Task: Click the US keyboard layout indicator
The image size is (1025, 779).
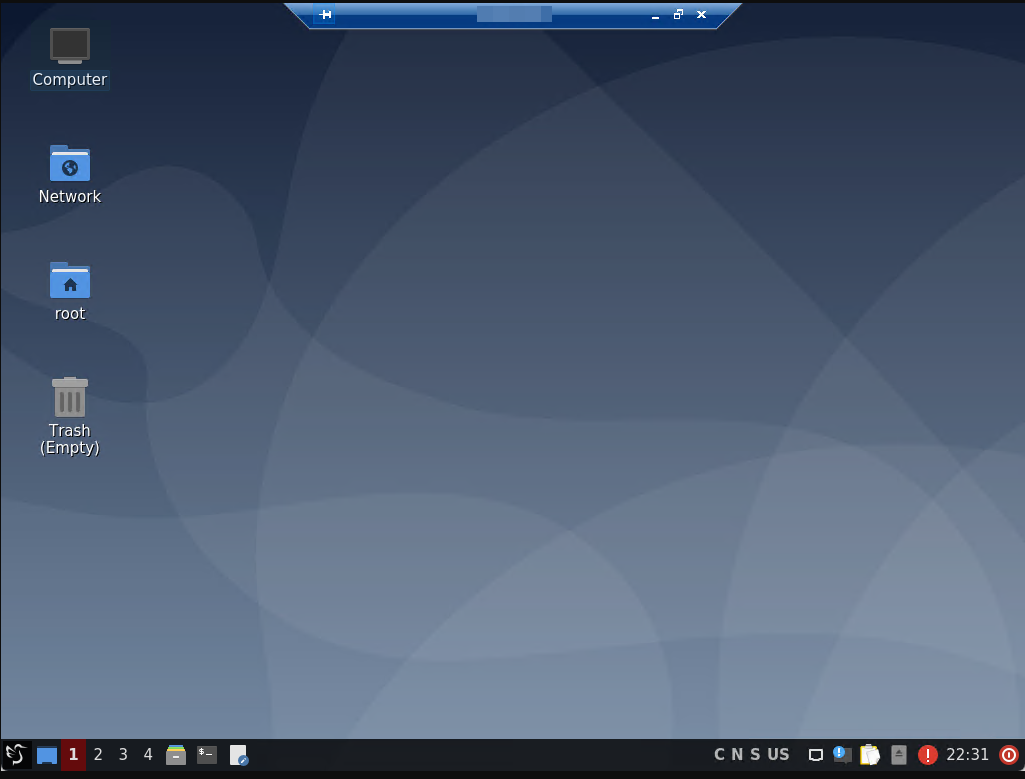Action: [778, 754]
